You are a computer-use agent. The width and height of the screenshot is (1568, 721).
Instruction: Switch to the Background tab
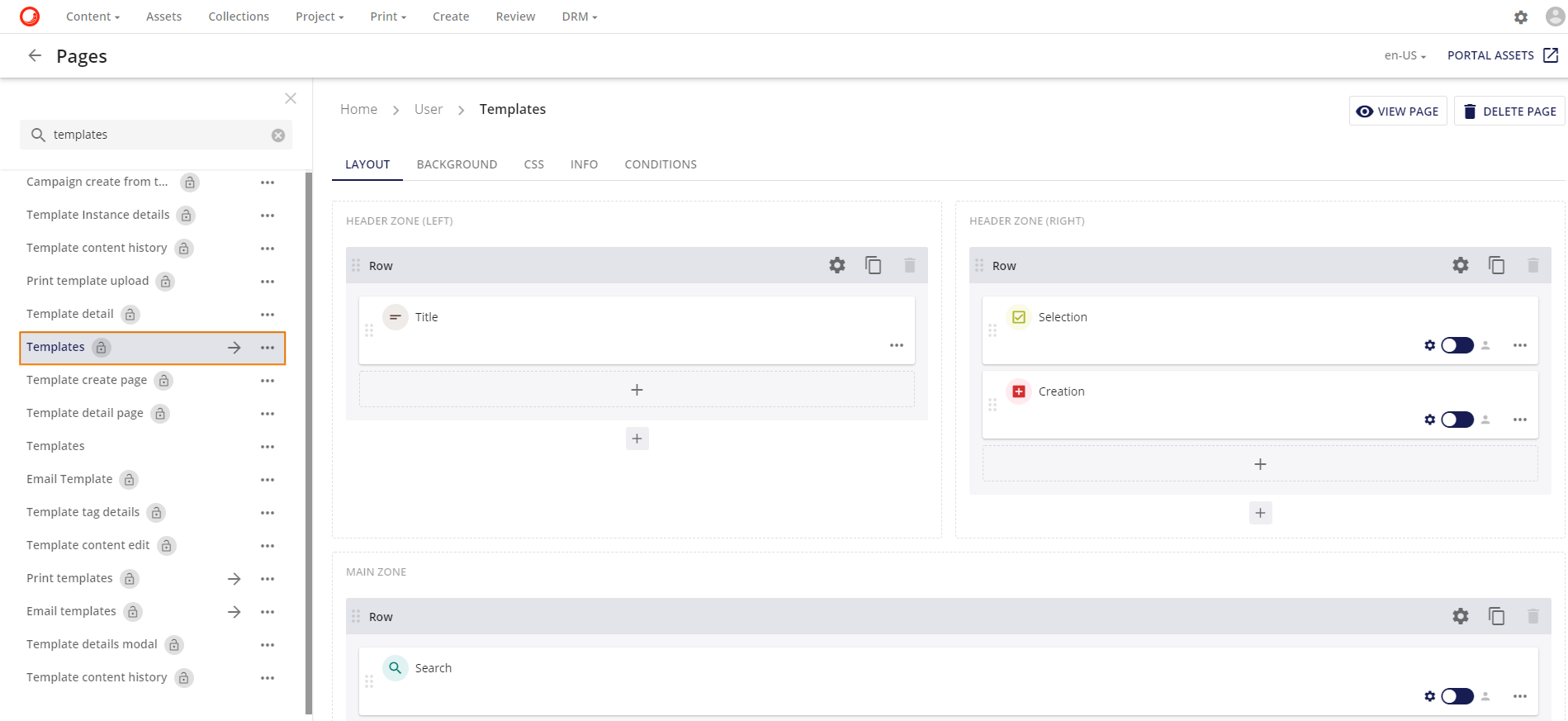click(x=457, y=164)
